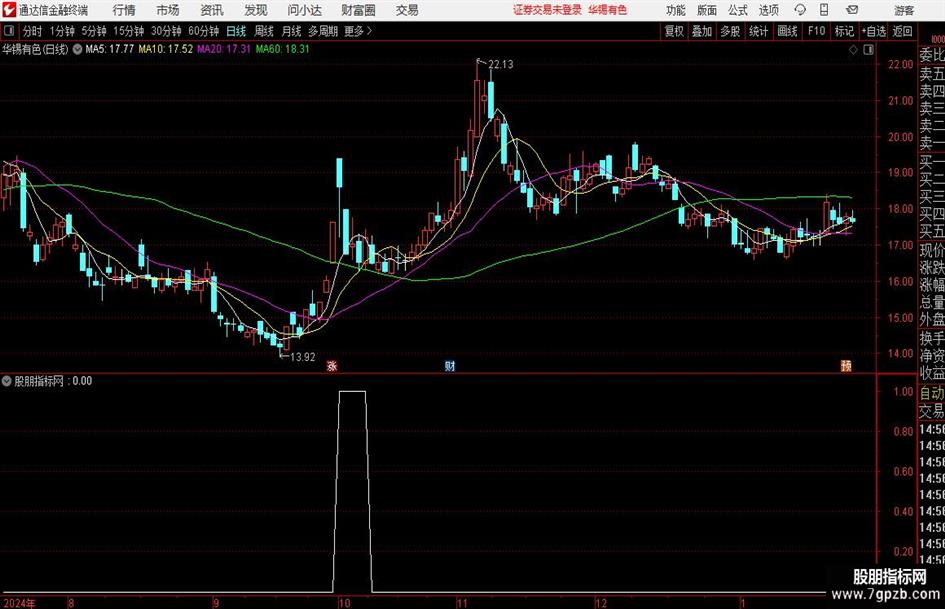Viewport: 945px width, 609px height.
Task: Open the 财富圈 menu
Action: click(358, 10)
